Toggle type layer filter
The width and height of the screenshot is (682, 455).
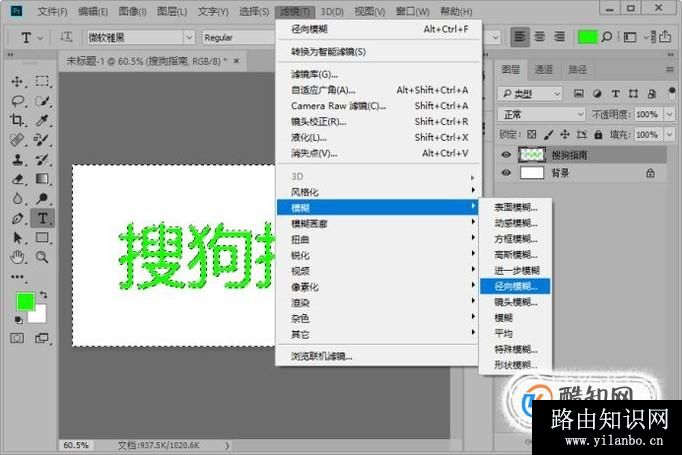point(615,94)
